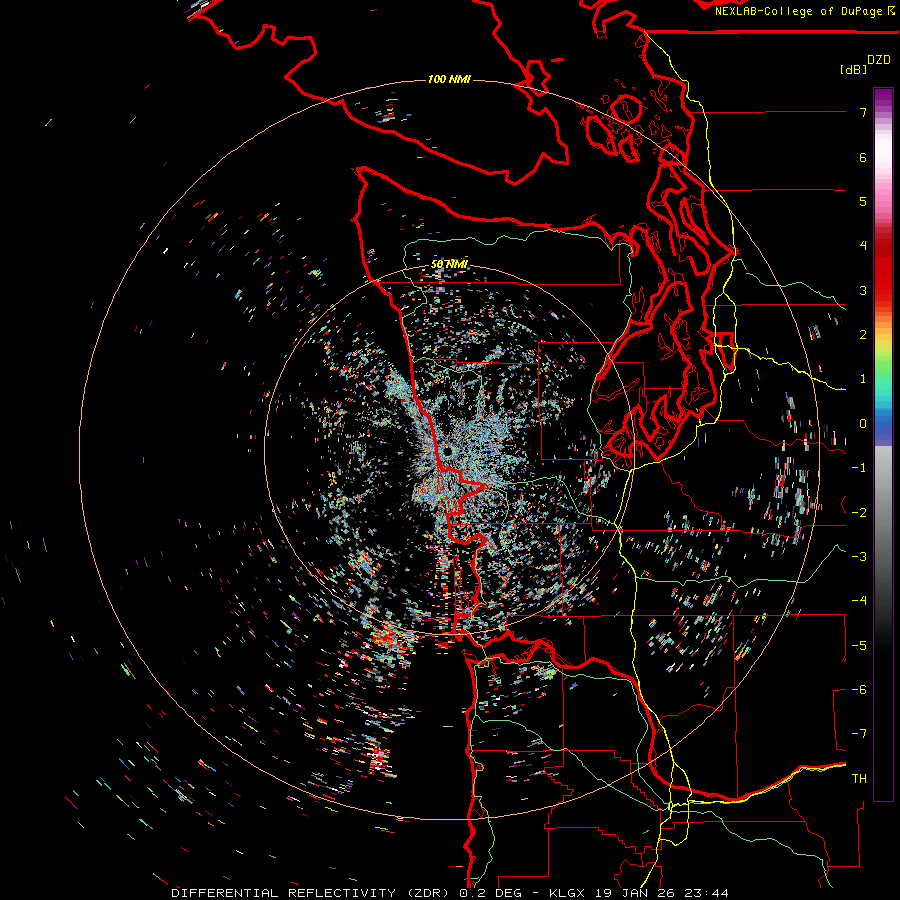Click the 0.2 DEG elevation text
The width and height of the screenshot is (900, 900).
(x=490, y=893)
